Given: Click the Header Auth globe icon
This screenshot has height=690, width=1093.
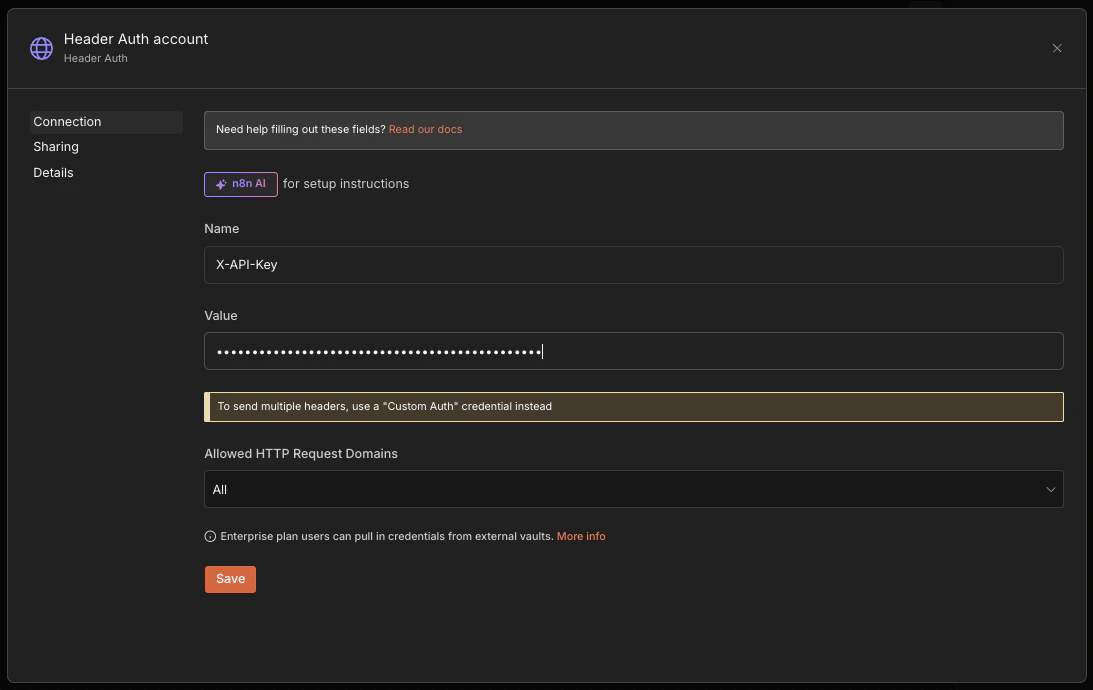Looking at the screenshot, I should click(41, 48).
